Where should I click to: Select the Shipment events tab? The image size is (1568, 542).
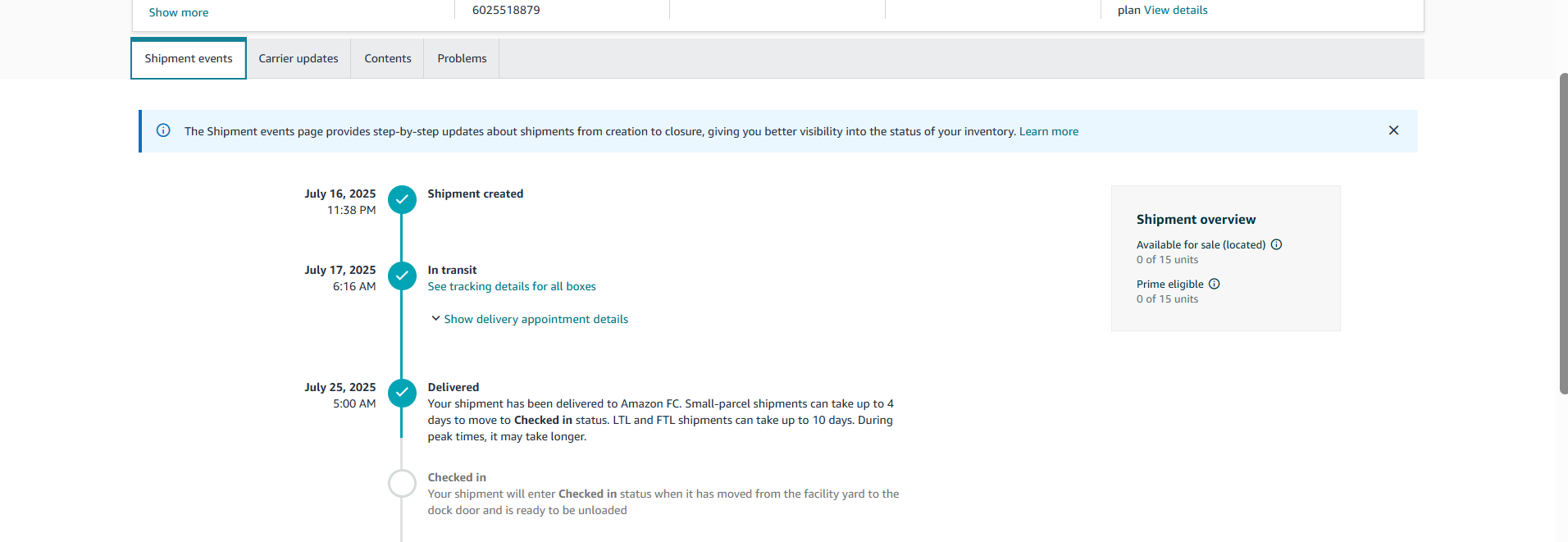(189, 58)
